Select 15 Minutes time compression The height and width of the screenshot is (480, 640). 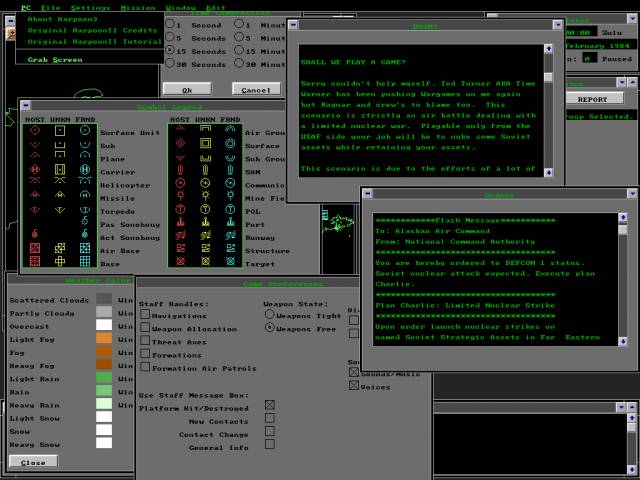(239, 50)
